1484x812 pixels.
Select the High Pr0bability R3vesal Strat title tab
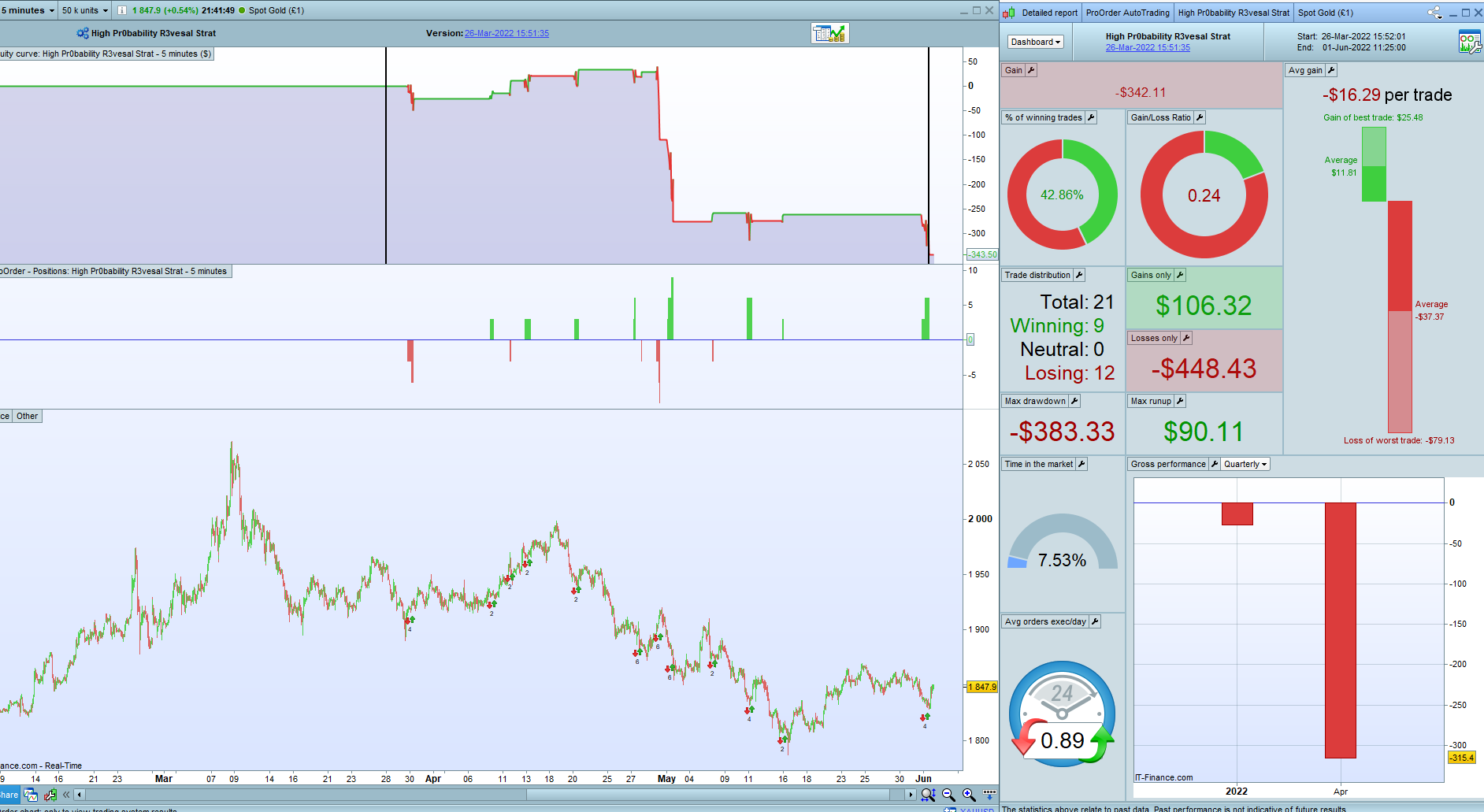point(1234,13)
